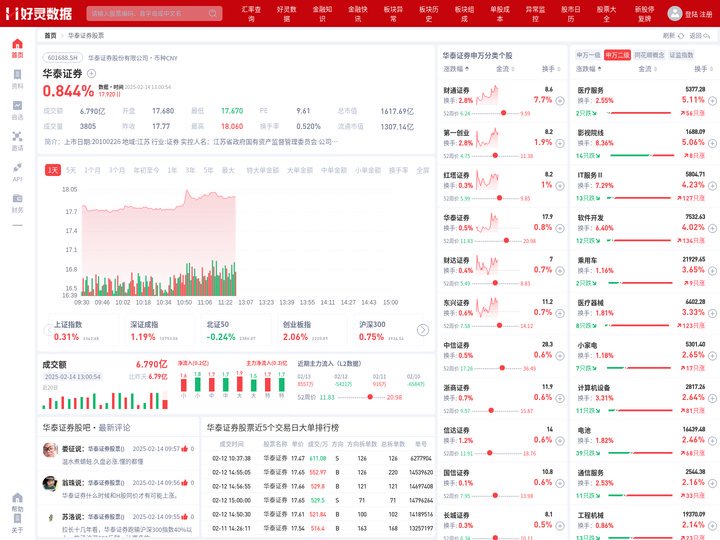Switch to 证监指数 tab
The width and height of the screenshot is (720, 540).
pos(681,55)
